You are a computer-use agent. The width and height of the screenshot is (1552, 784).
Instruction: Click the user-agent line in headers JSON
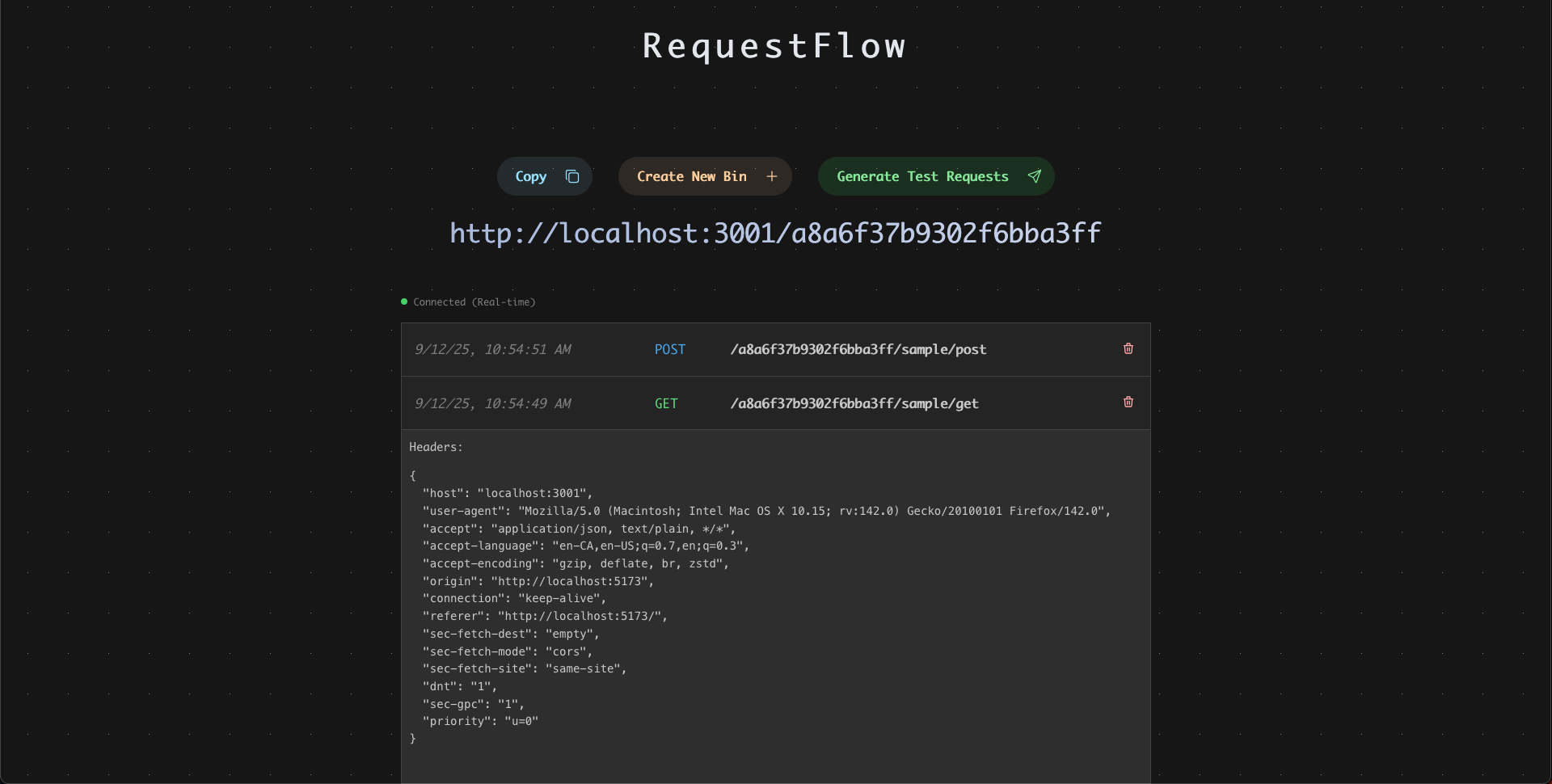pos(765,511)
